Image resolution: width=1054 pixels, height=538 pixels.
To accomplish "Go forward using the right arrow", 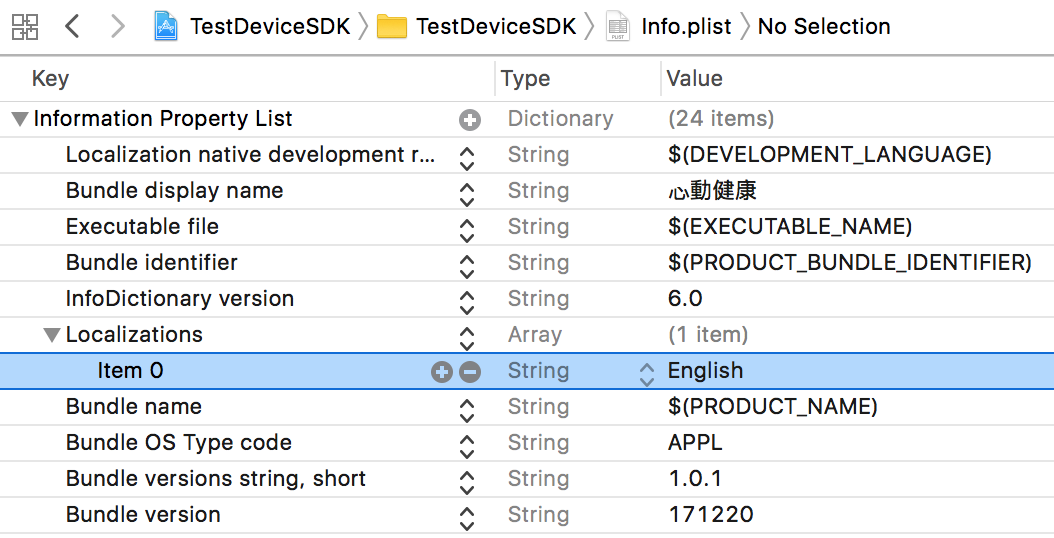I will (117, 27).
